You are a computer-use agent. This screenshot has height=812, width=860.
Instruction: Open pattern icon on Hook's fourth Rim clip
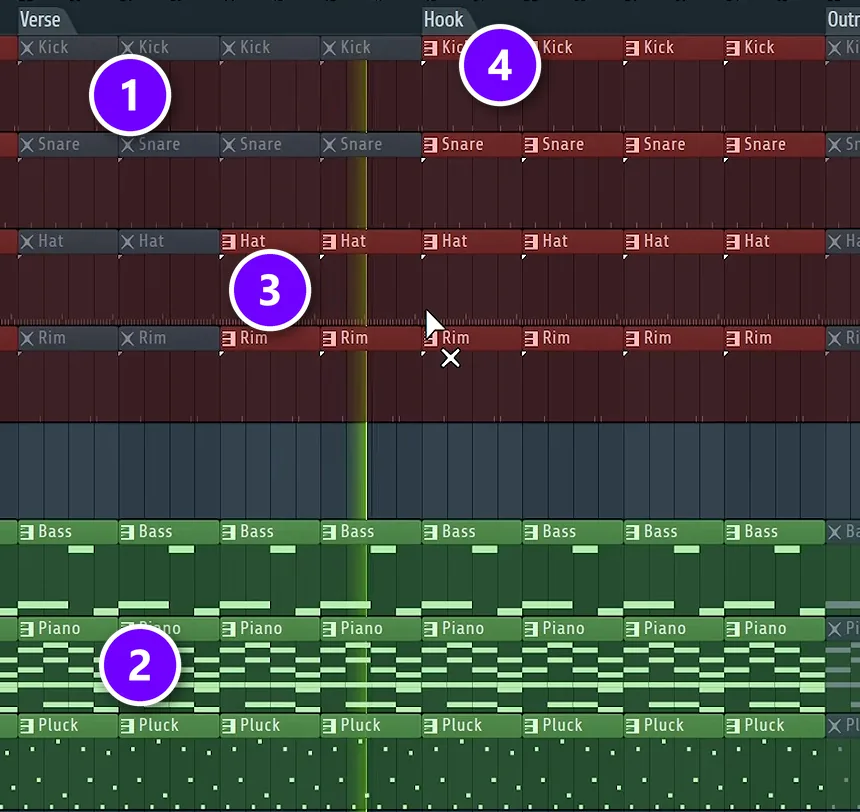pyautogui.click(x=733, y=339)
